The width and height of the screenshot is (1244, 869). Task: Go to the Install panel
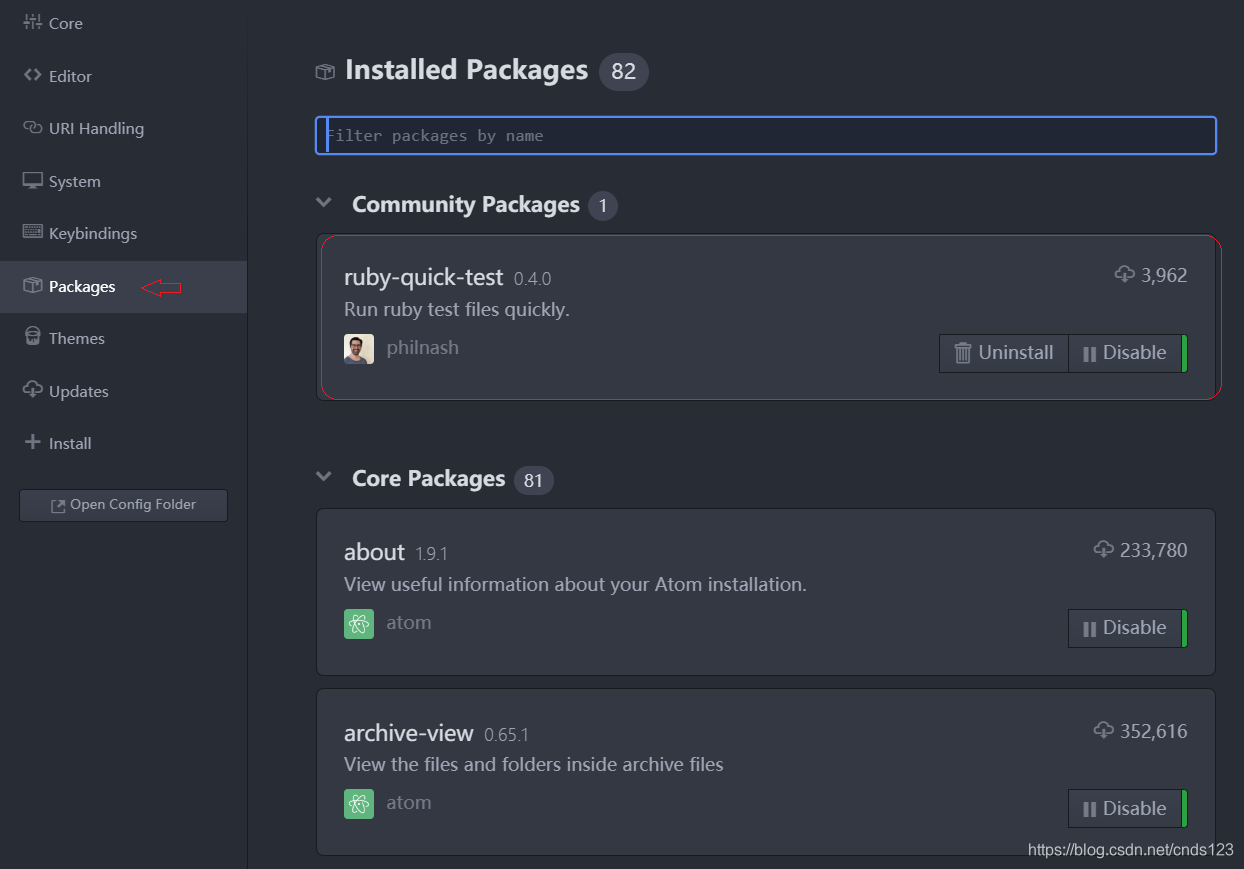tap(69, 443)
